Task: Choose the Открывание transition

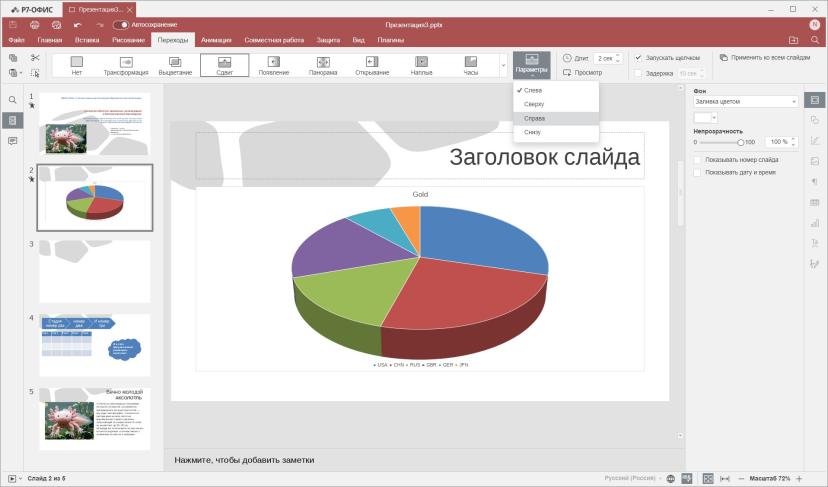Action: point(372,65)
